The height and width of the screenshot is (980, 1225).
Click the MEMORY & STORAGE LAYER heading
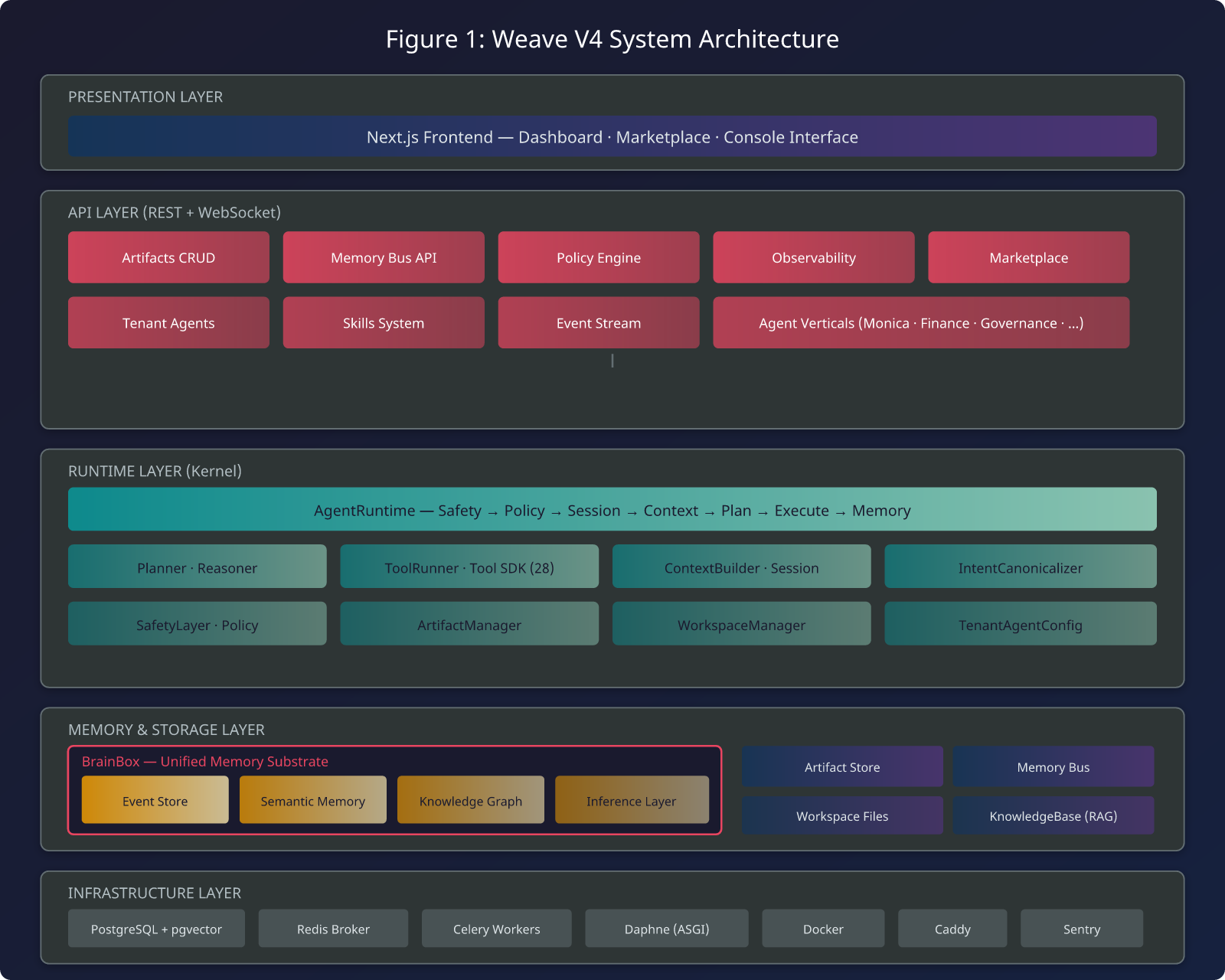click(166, 730)
